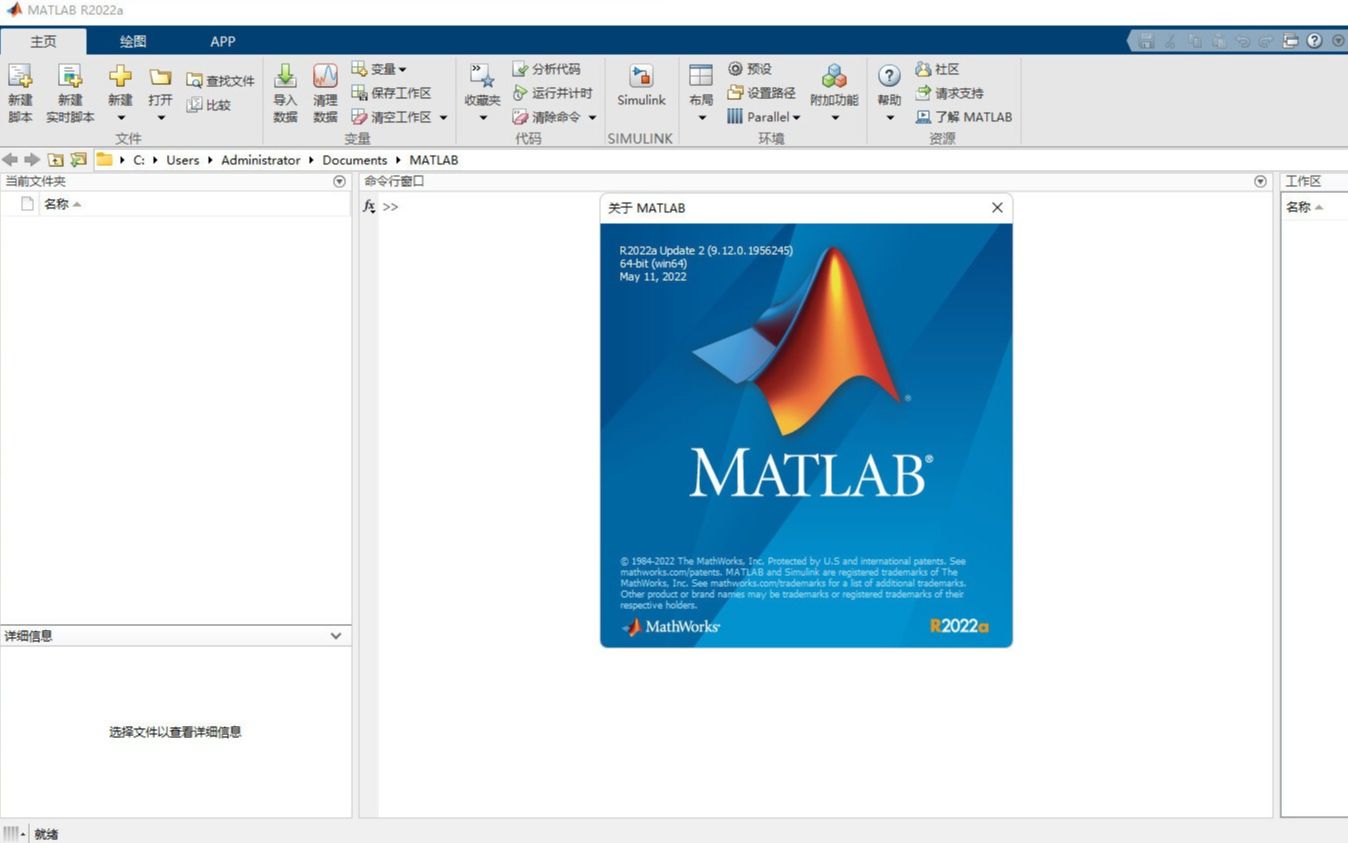The height and width of the screenshot is (843, 1348).
Task: Click the 导入数据 (Import Data) icon
Action: coord(285,76)
